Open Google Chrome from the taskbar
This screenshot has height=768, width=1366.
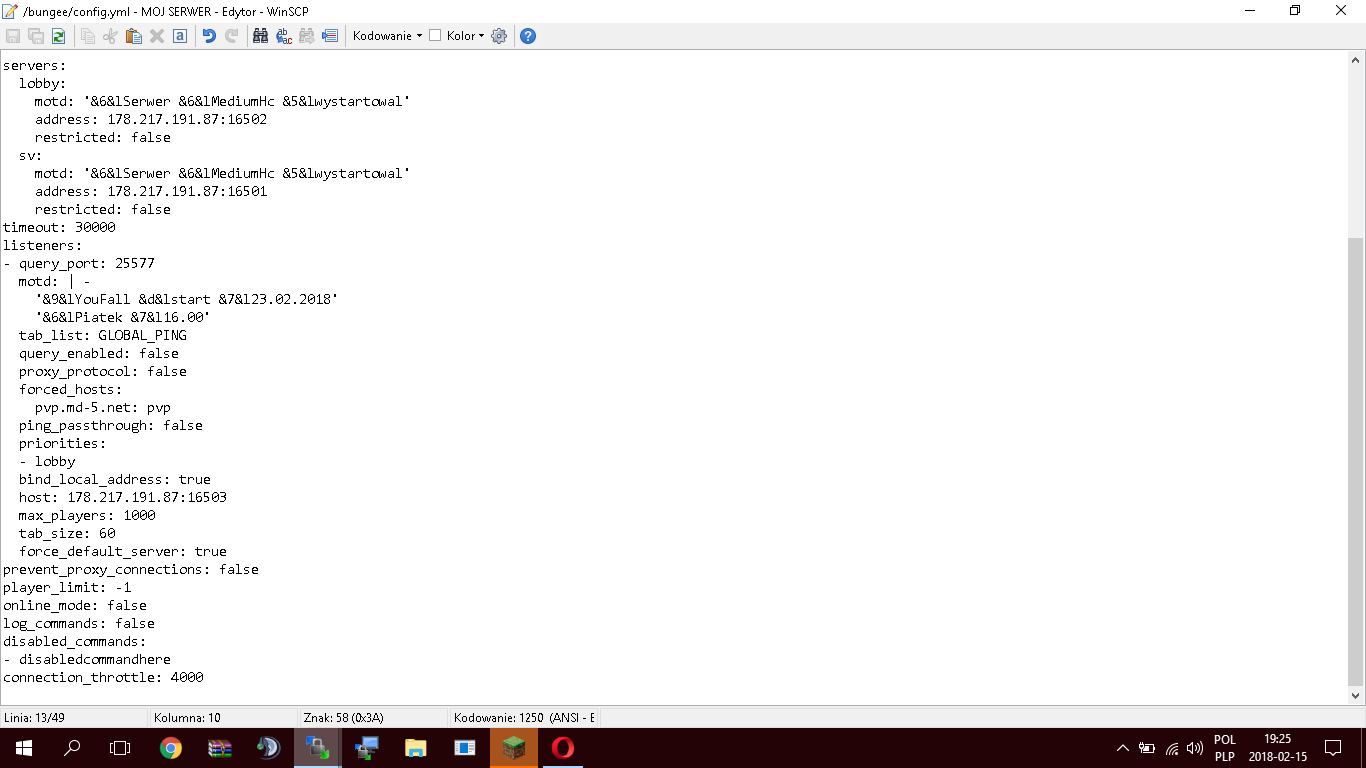click(171, 748)
